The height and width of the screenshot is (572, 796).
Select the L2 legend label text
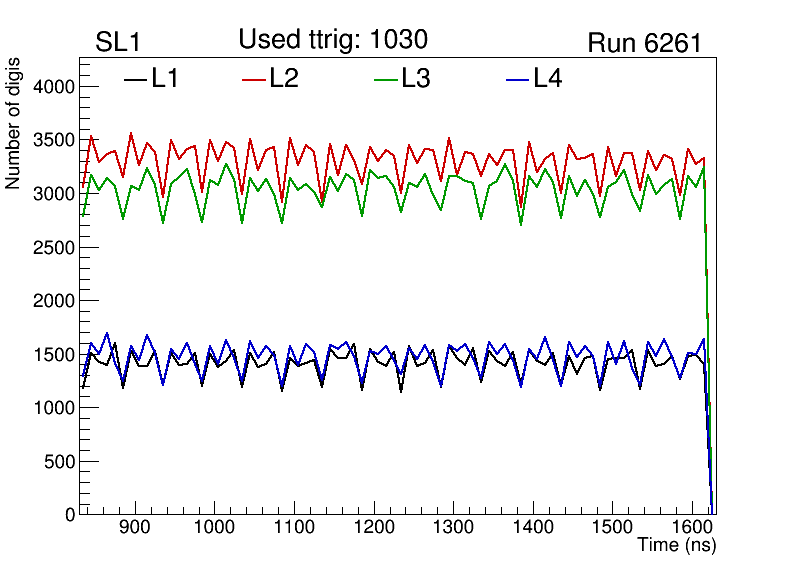(284, 79)
